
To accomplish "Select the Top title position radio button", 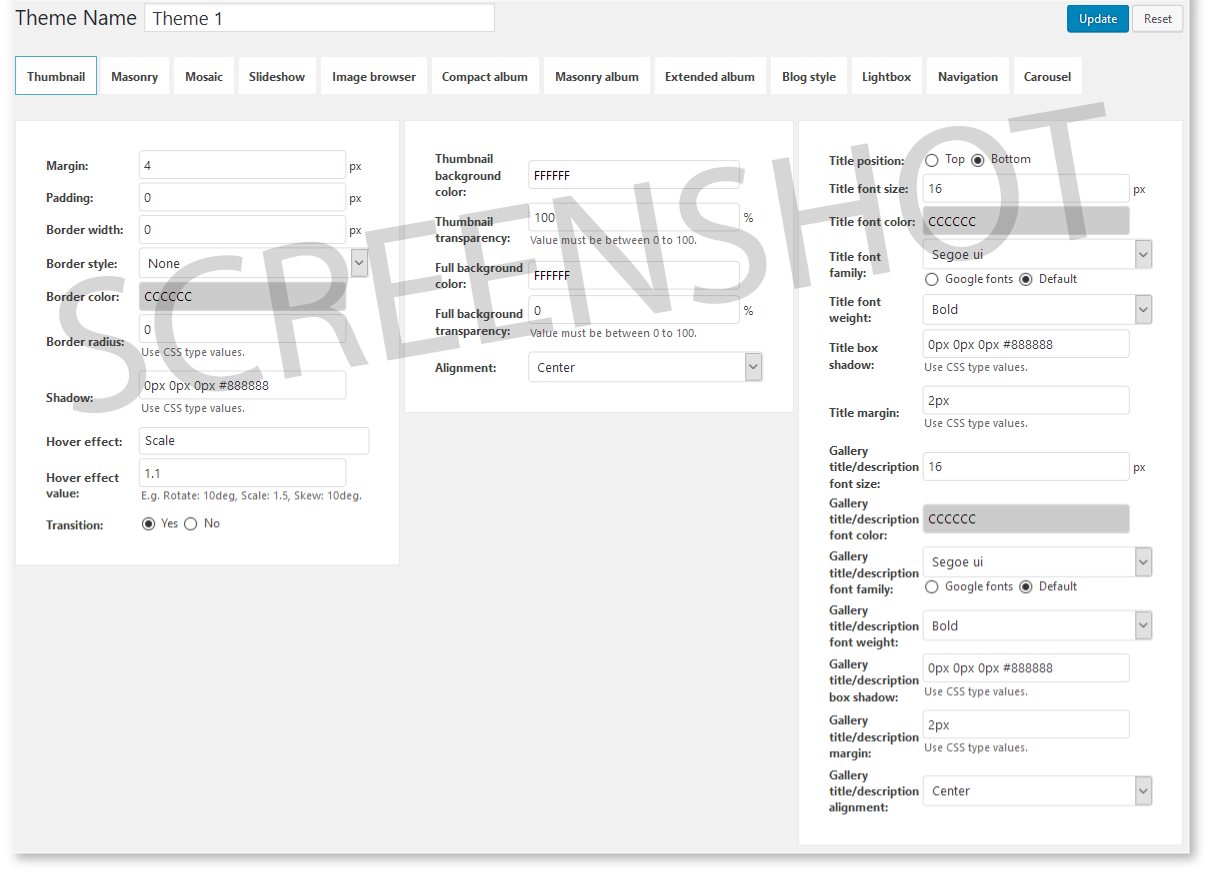I will [932, 160].
